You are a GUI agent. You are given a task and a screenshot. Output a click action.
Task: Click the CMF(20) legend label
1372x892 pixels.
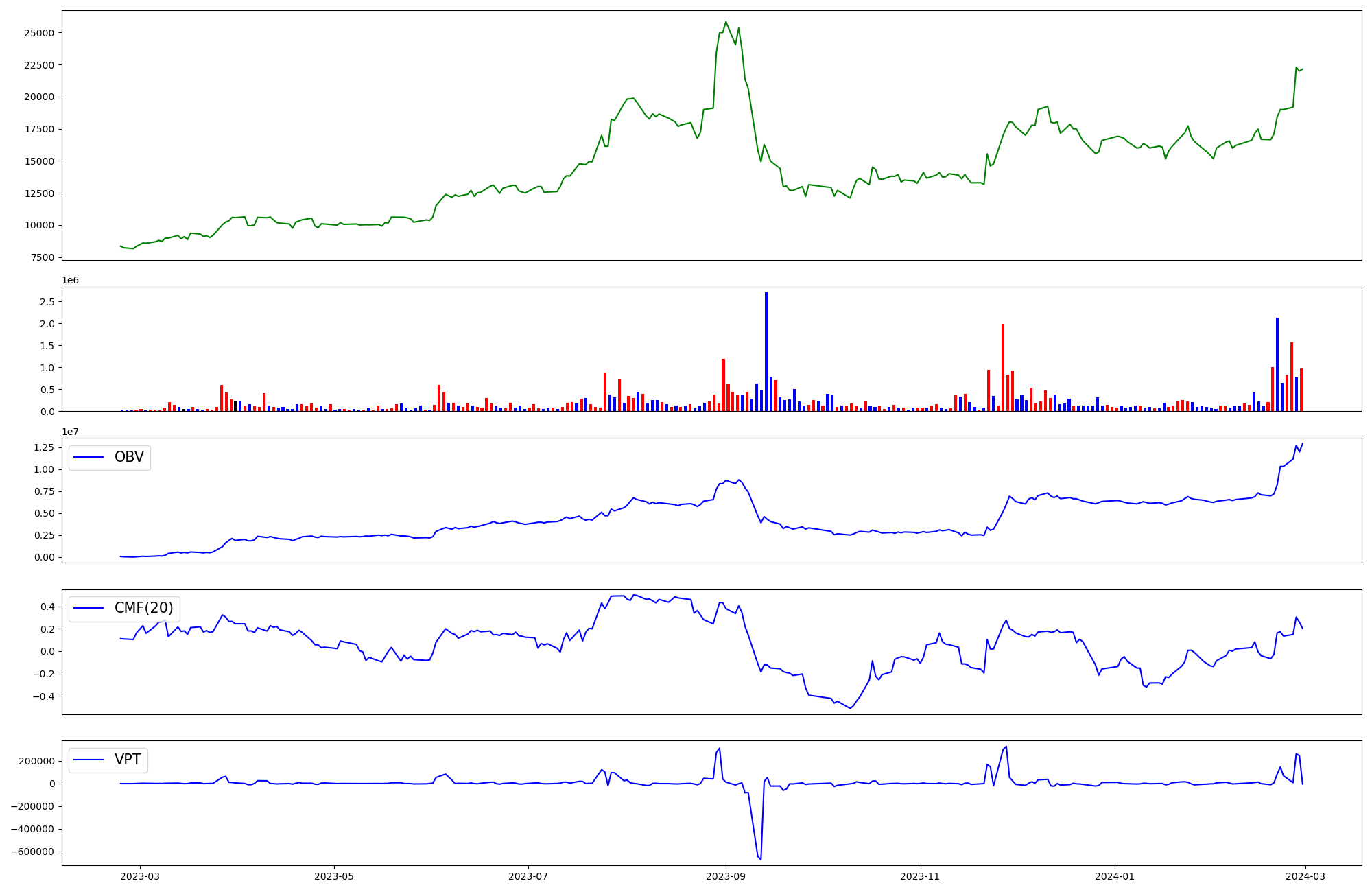(143, 609)
